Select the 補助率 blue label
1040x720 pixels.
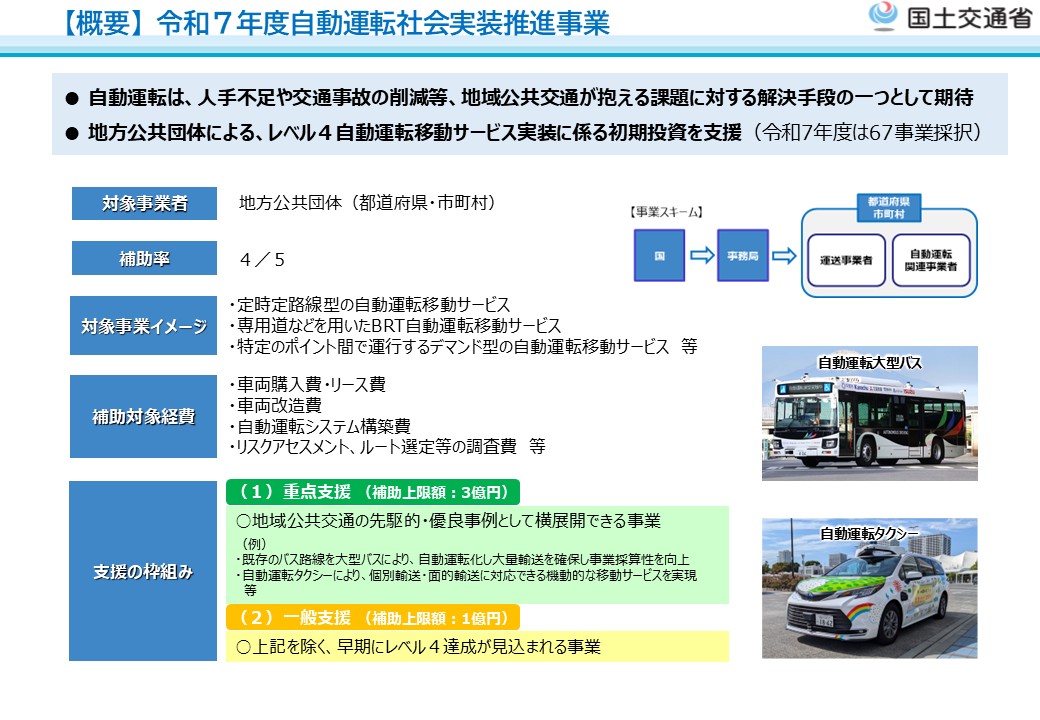(144, 259)
